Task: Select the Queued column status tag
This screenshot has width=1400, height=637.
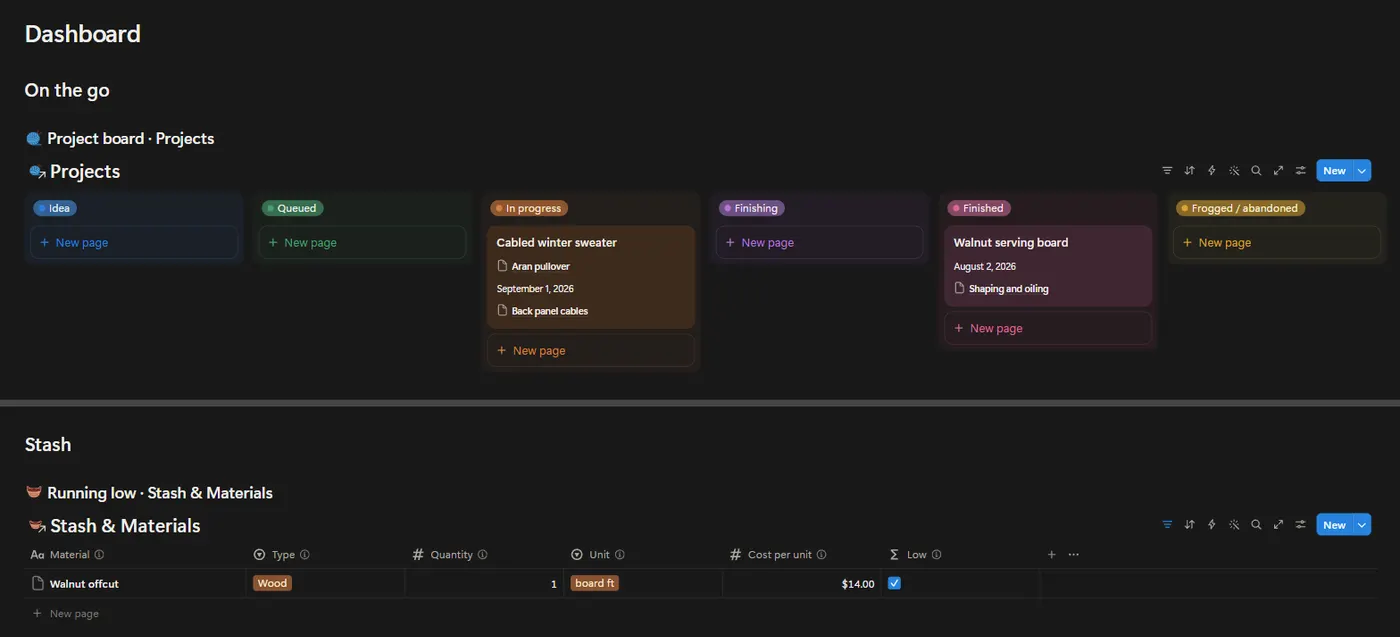Action: [x=292, y=208]
